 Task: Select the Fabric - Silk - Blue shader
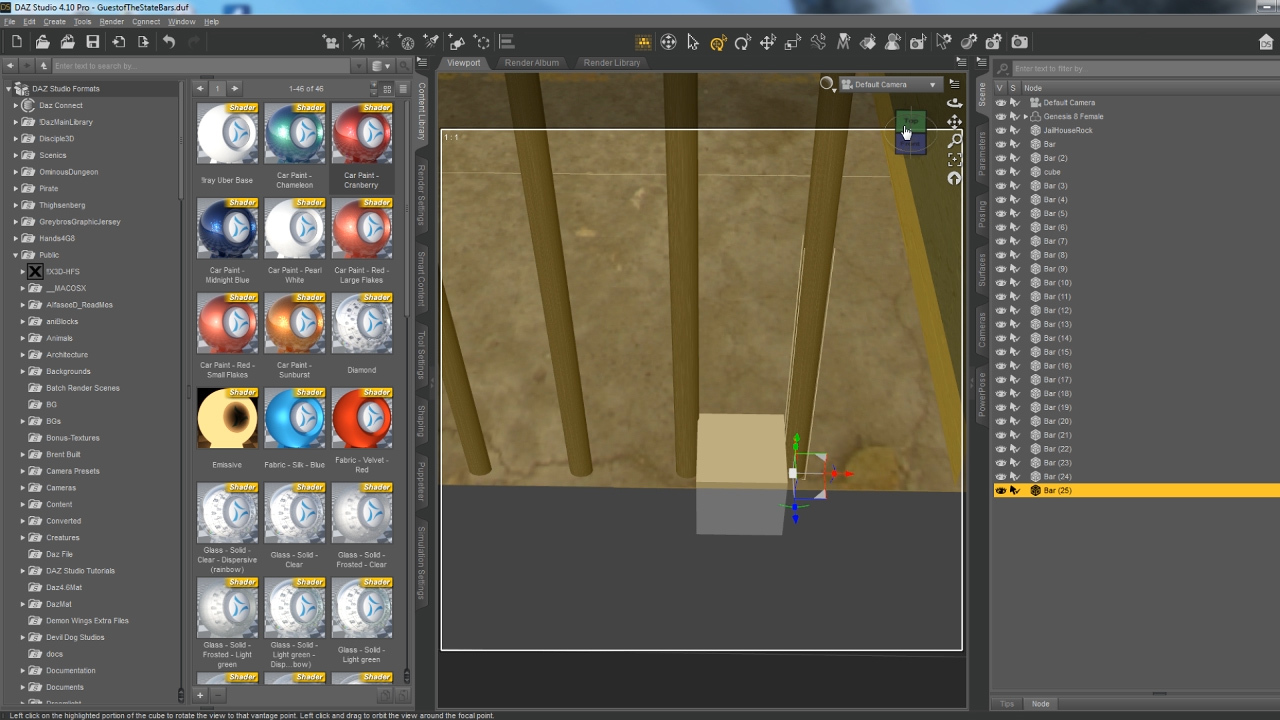(x=294, y=430)
